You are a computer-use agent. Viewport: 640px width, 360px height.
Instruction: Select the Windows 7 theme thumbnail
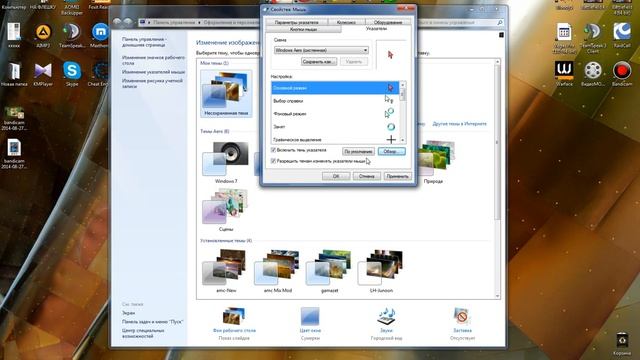[x=226, y=162]
